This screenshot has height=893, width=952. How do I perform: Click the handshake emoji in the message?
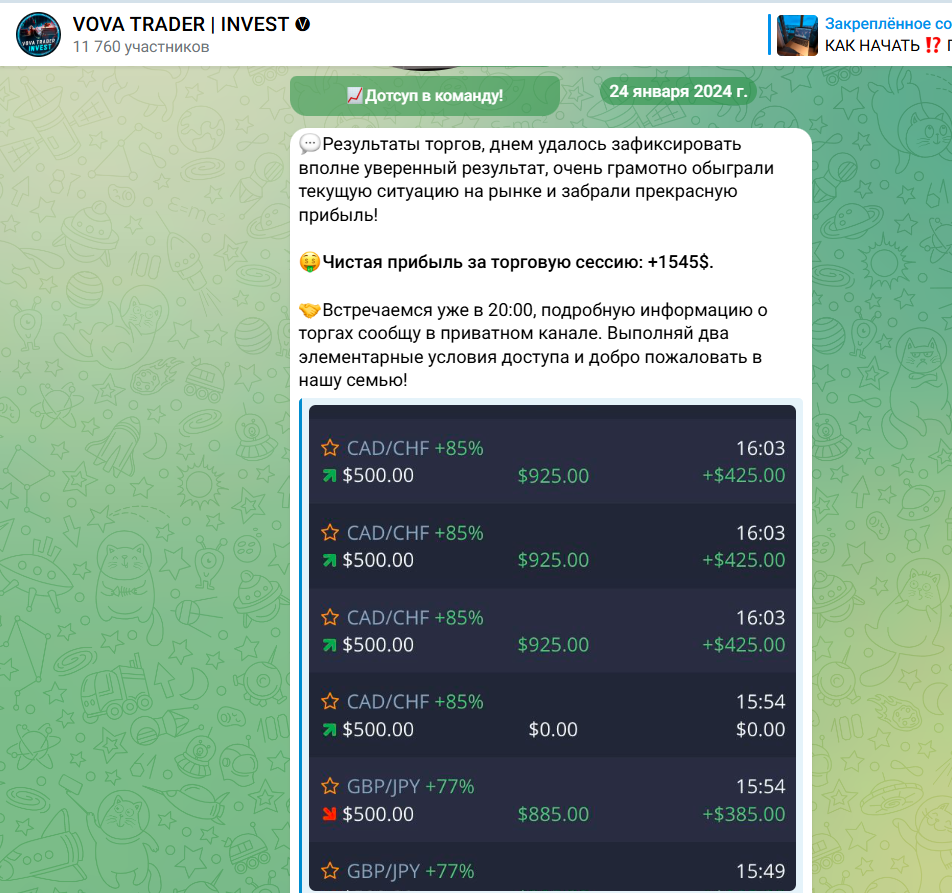tap(310, 310)
